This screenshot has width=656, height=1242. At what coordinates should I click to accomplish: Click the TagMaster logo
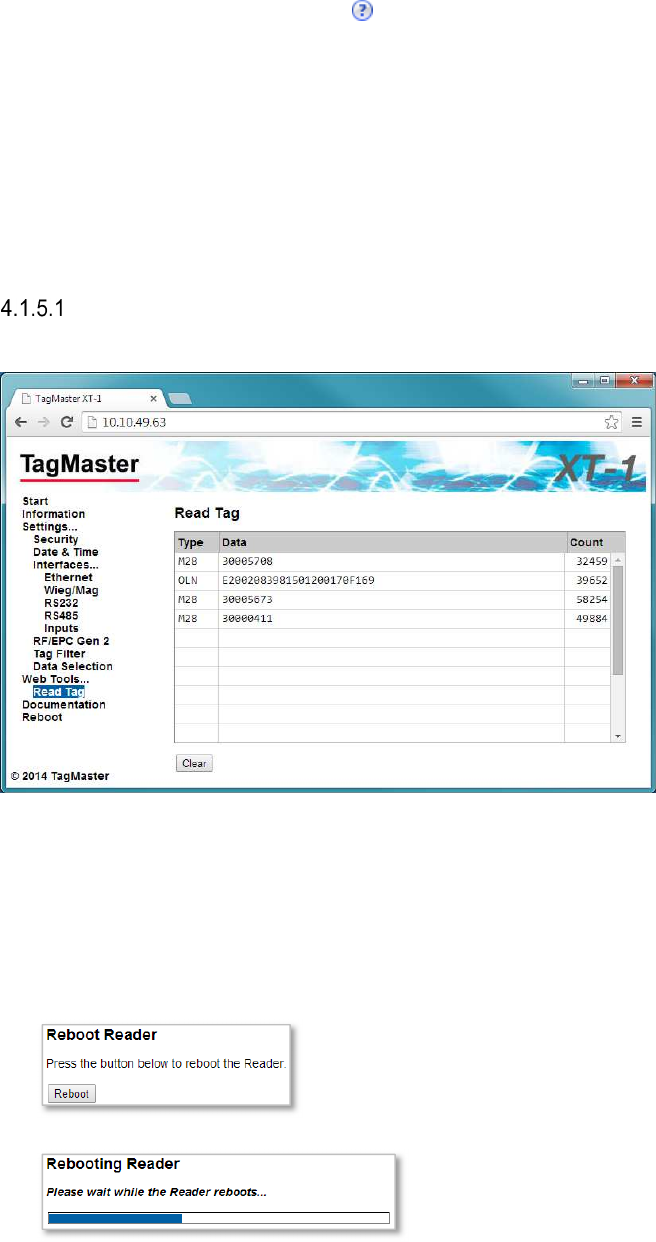point(80,466)
